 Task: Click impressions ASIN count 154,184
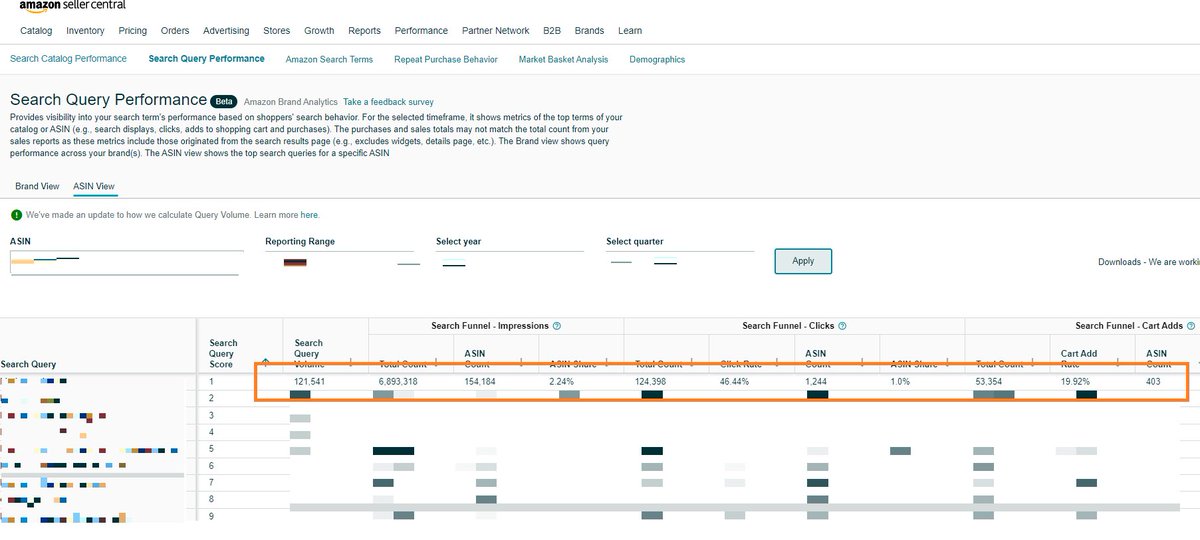[480, 382]
